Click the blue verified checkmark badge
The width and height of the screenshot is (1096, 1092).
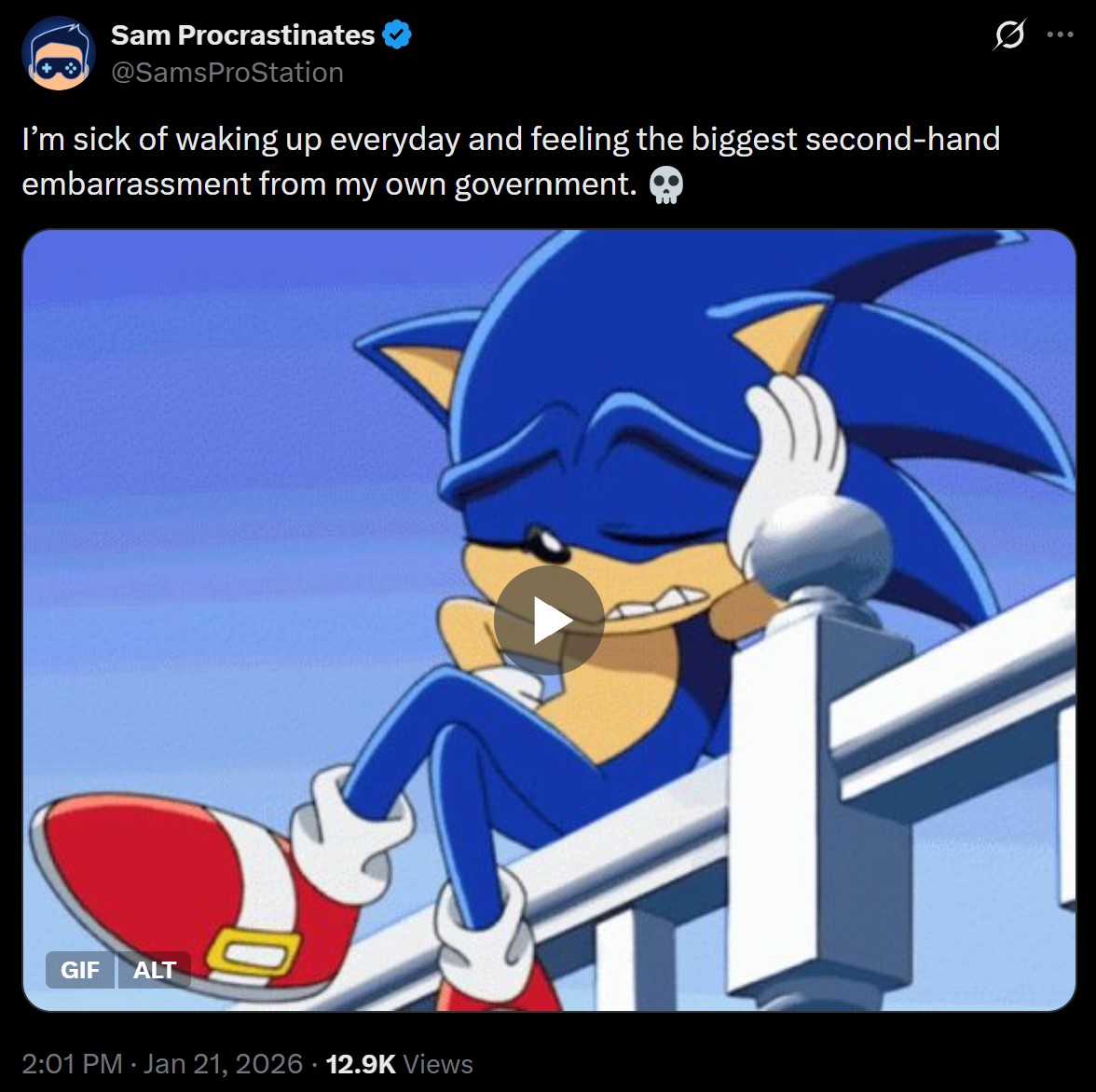pyautogui.click(x=396, y=34)
